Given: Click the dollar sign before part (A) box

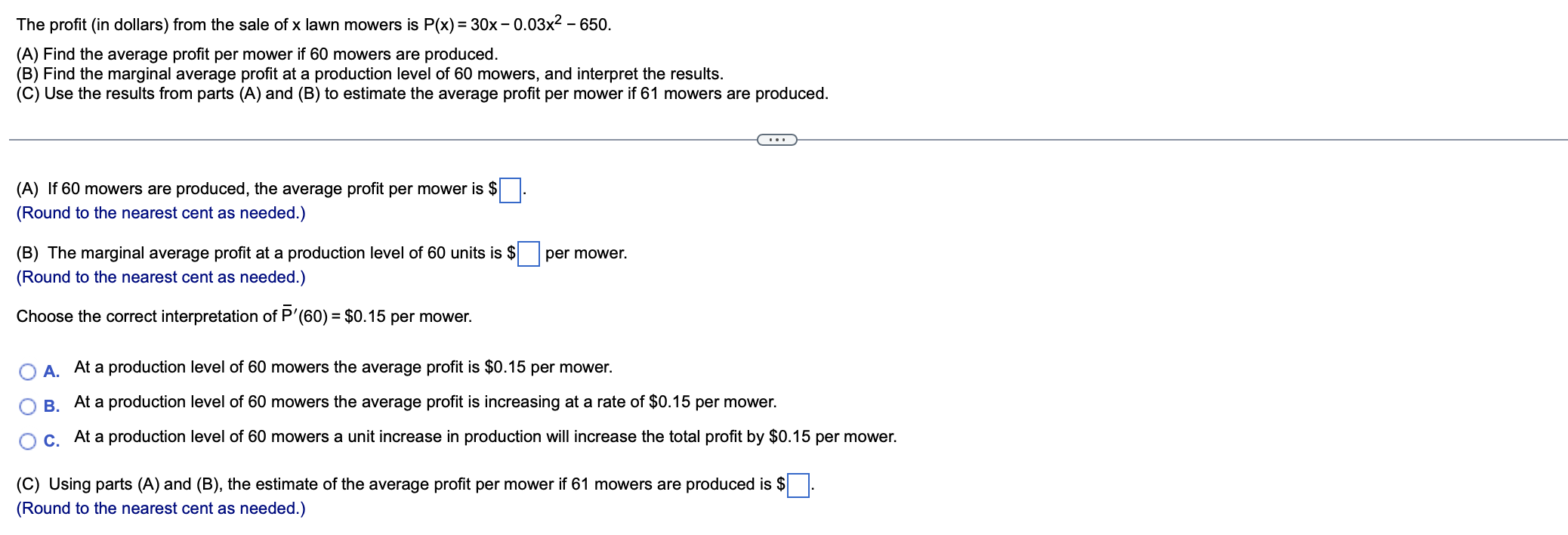Looking at the screenshot, I should (492, 188).
